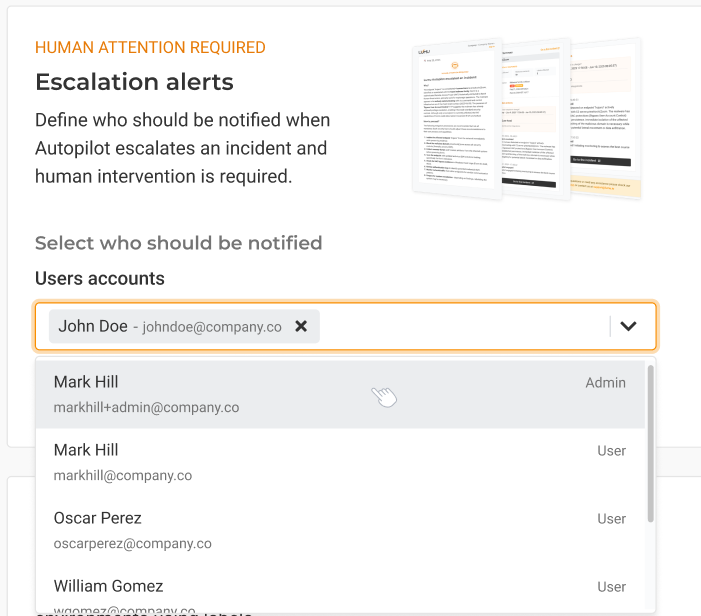
Task: Click the Lumu logo in email preview
Action: click(425, 51)
